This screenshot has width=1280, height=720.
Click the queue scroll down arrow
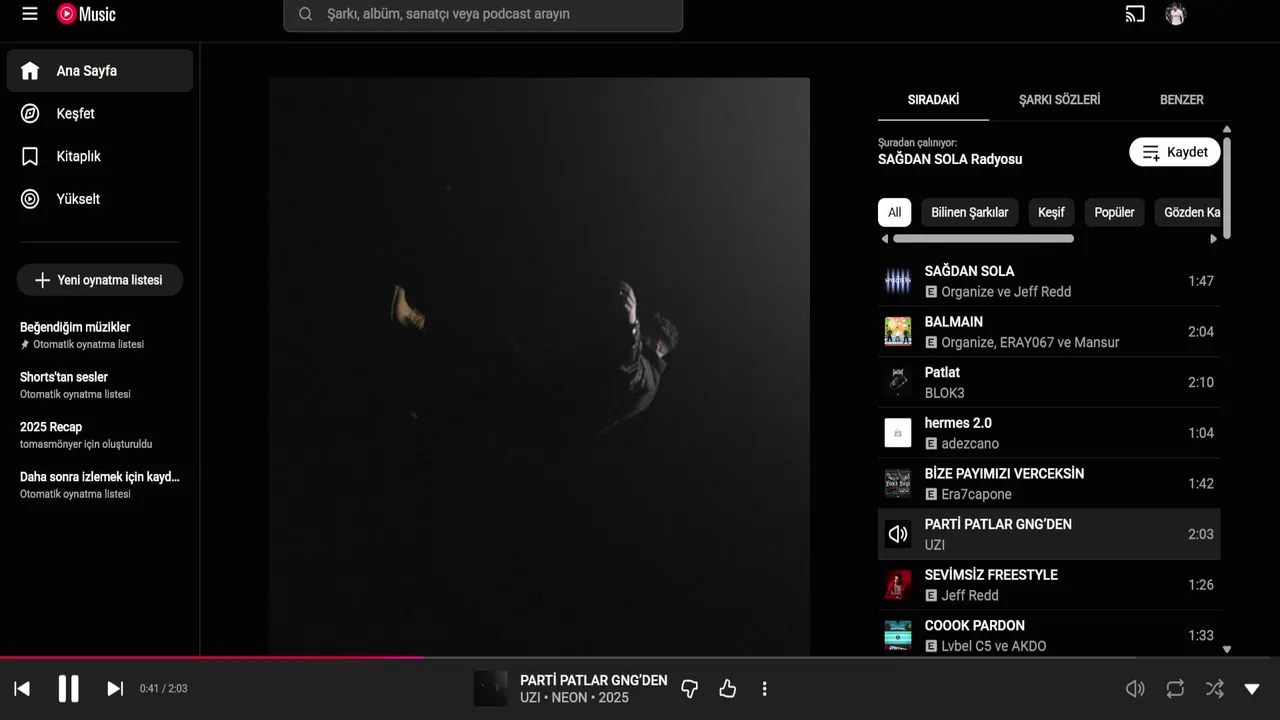tap(1227, 649)
